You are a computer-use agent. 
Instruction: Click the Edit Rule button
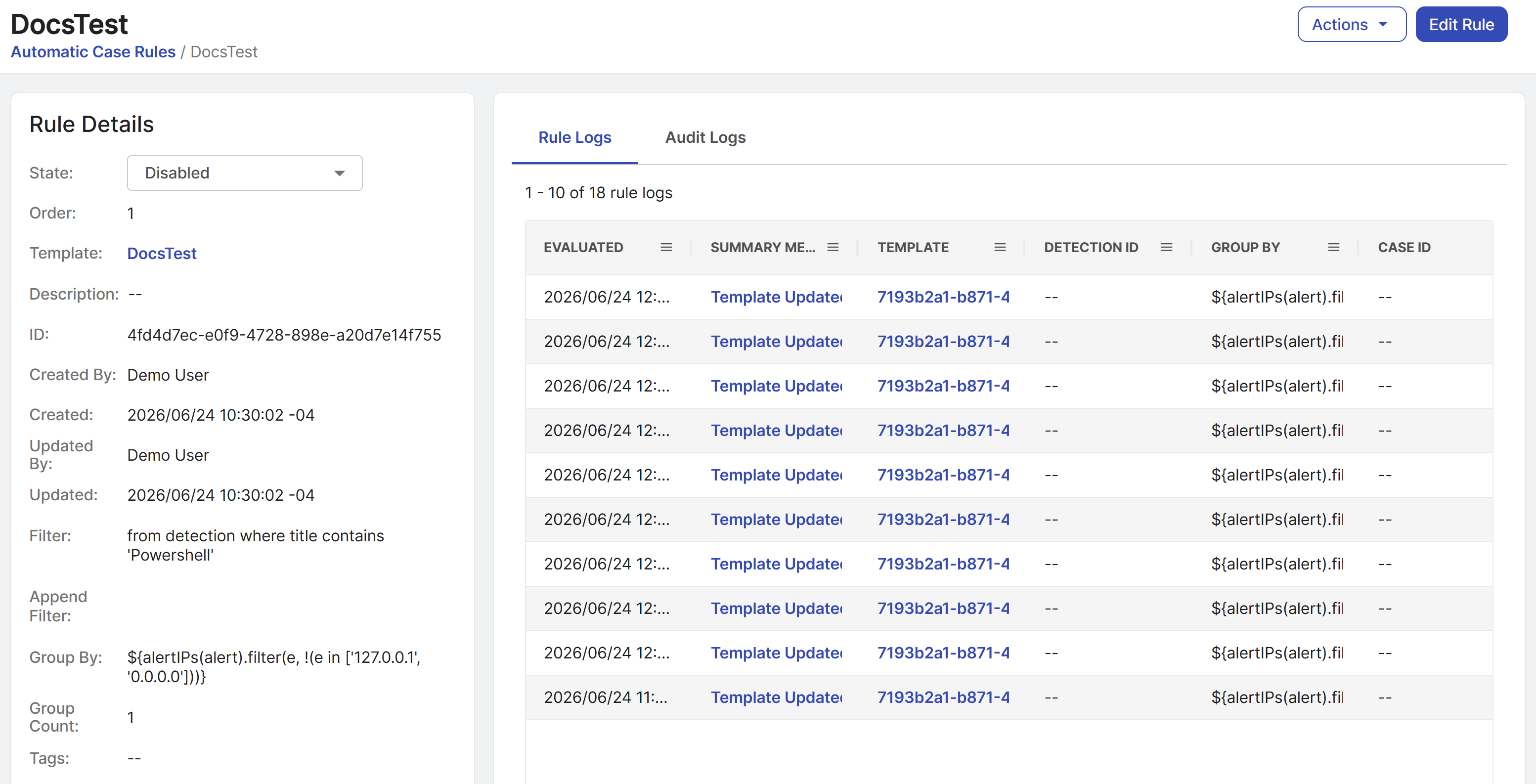pyautogui.click(x=1461, y=24)
